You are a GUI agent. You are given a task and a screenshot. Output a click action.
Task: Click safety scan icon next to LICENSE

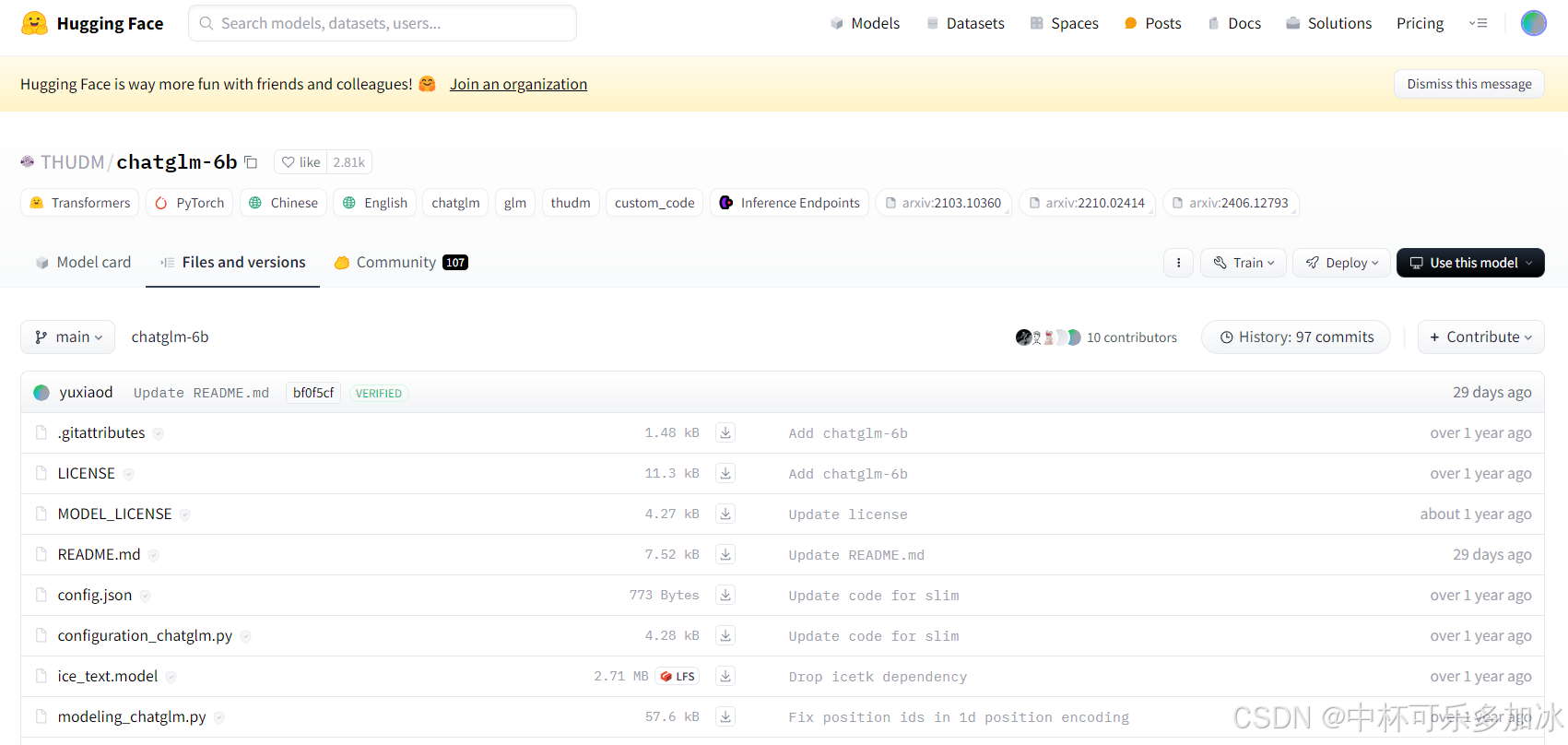[128, 474]
